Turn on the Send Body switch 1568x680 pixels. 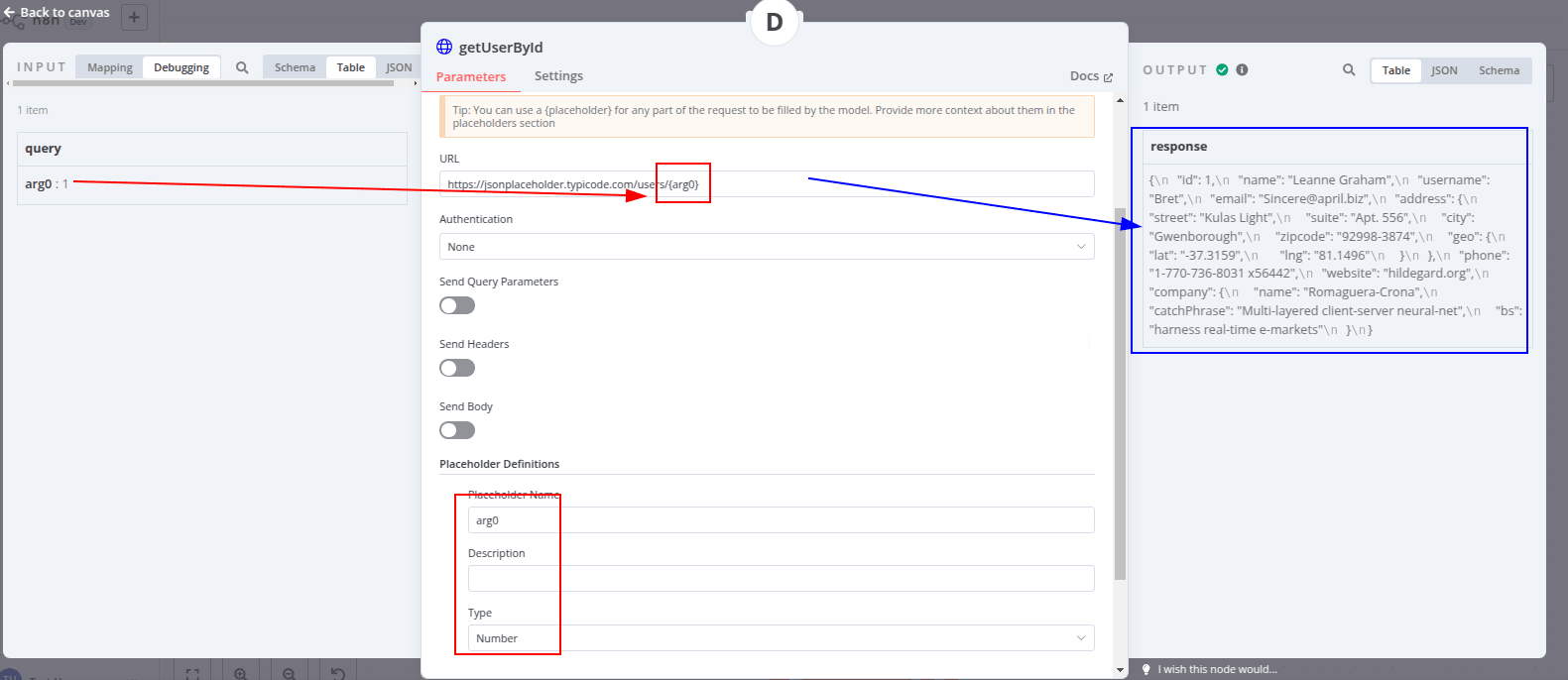point(456,429)
